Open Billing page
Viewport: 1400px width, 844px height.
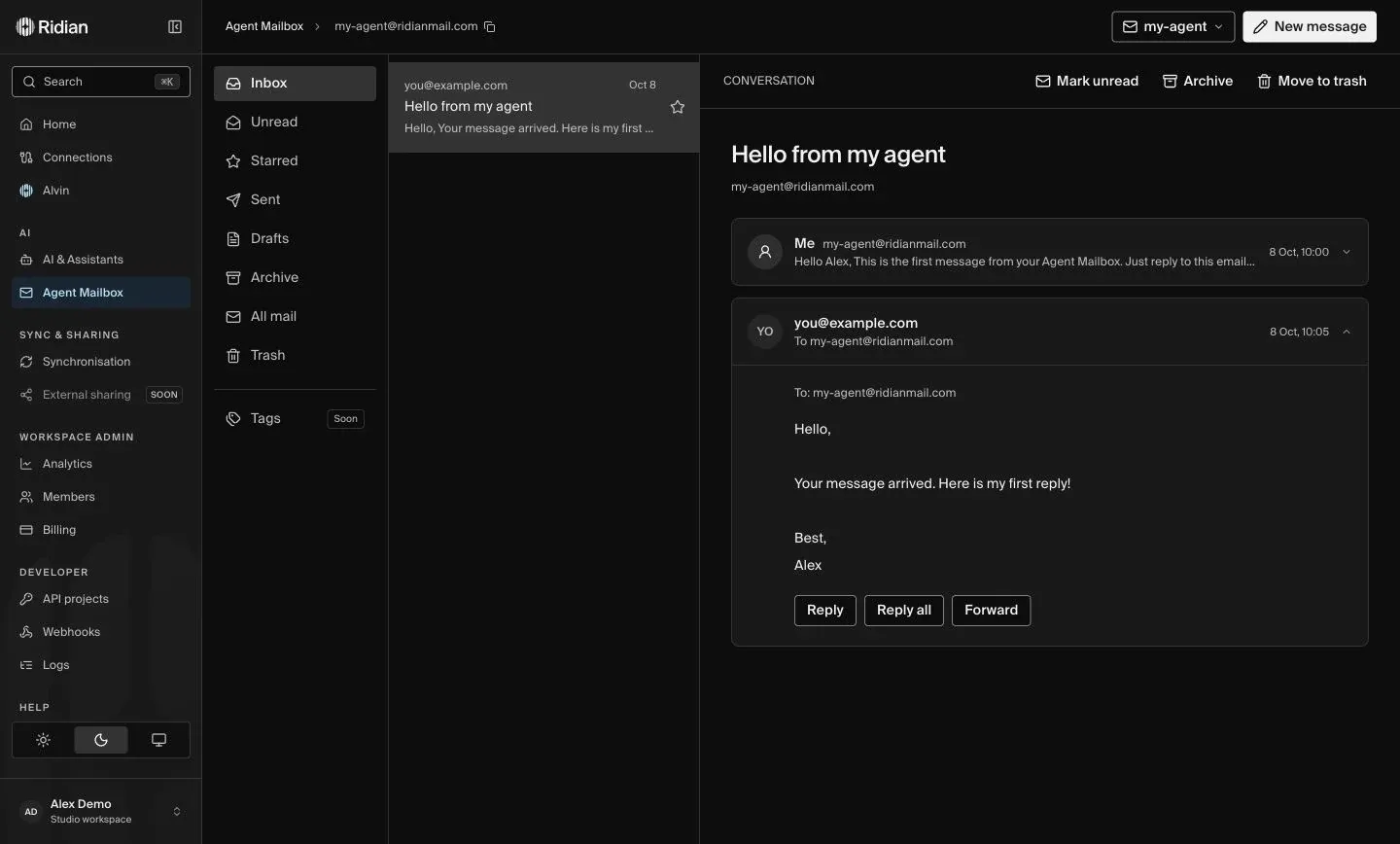click(101, 530)
